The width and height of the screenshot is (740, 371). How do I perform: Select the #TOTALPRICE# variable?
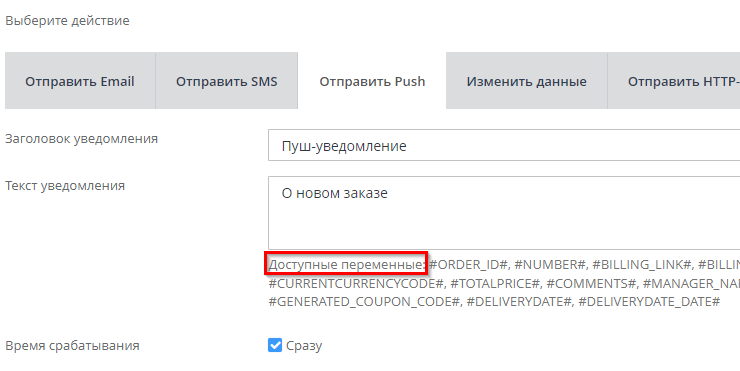point(495,284)
